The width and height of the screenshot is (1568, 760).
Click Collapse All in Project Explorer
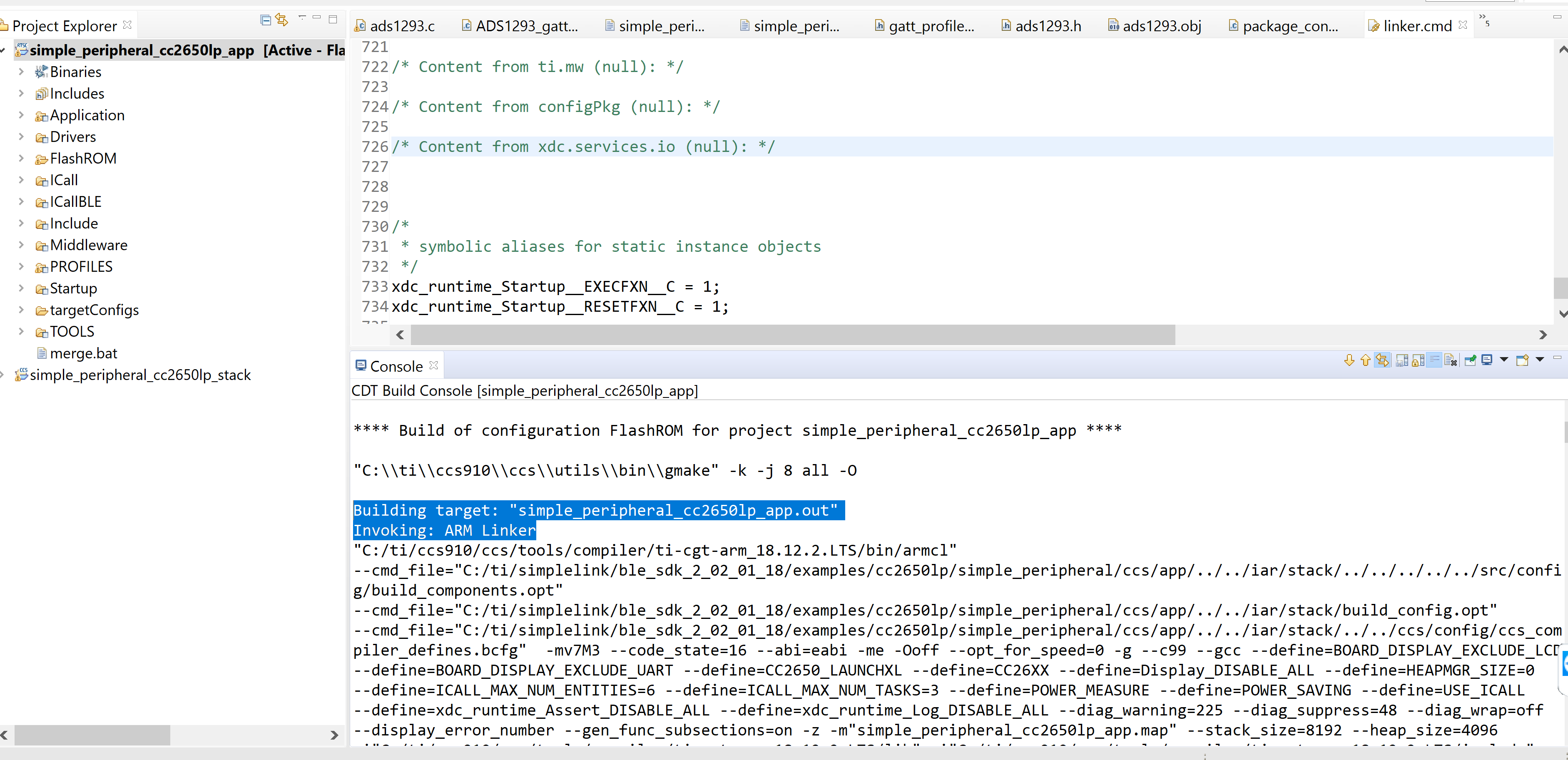[265, 21]
